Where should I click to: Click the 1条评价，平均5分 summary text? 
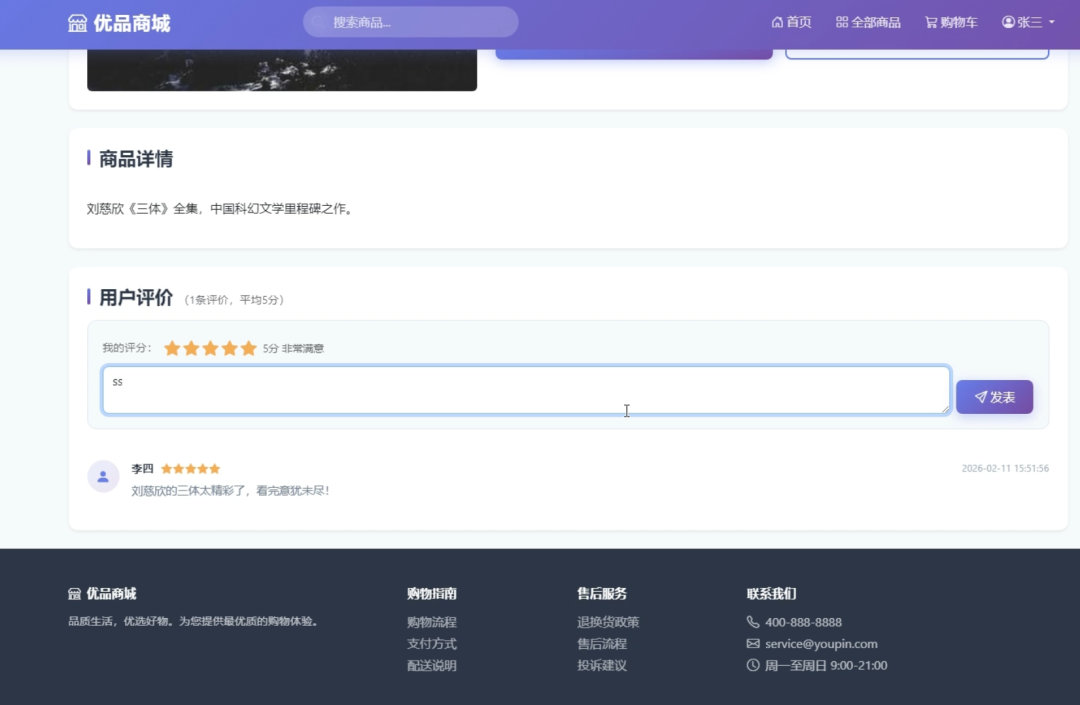pos(234,299)
